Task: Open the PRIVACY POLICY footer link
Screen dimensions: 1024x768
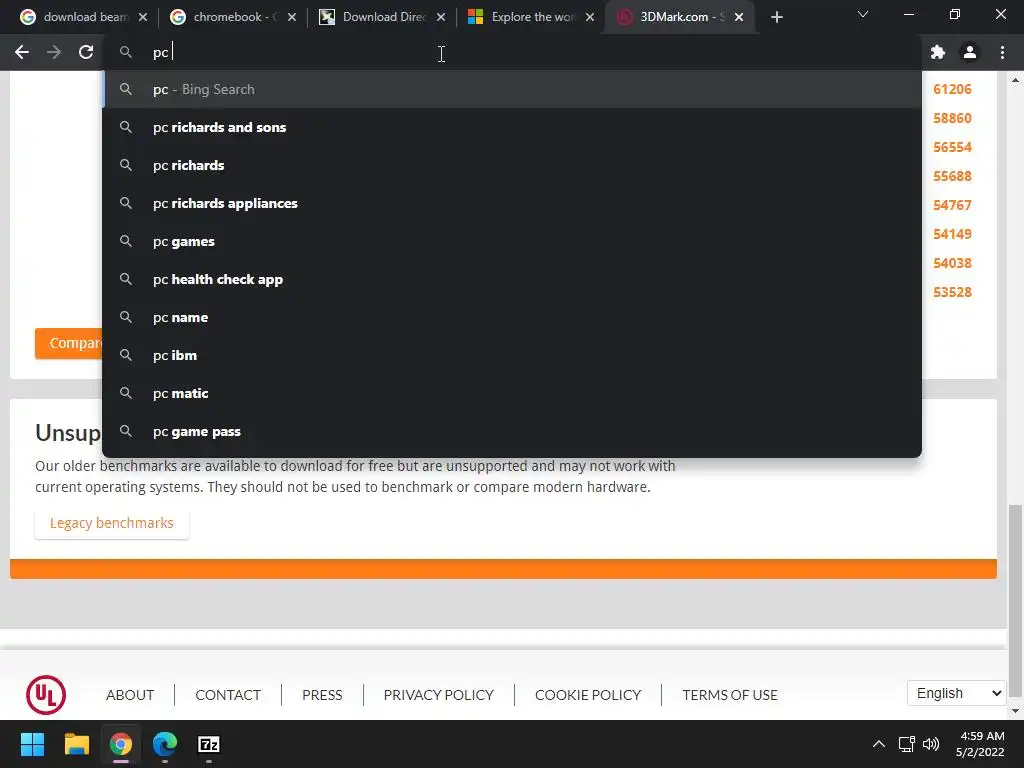Action: [x=438, y=695]
